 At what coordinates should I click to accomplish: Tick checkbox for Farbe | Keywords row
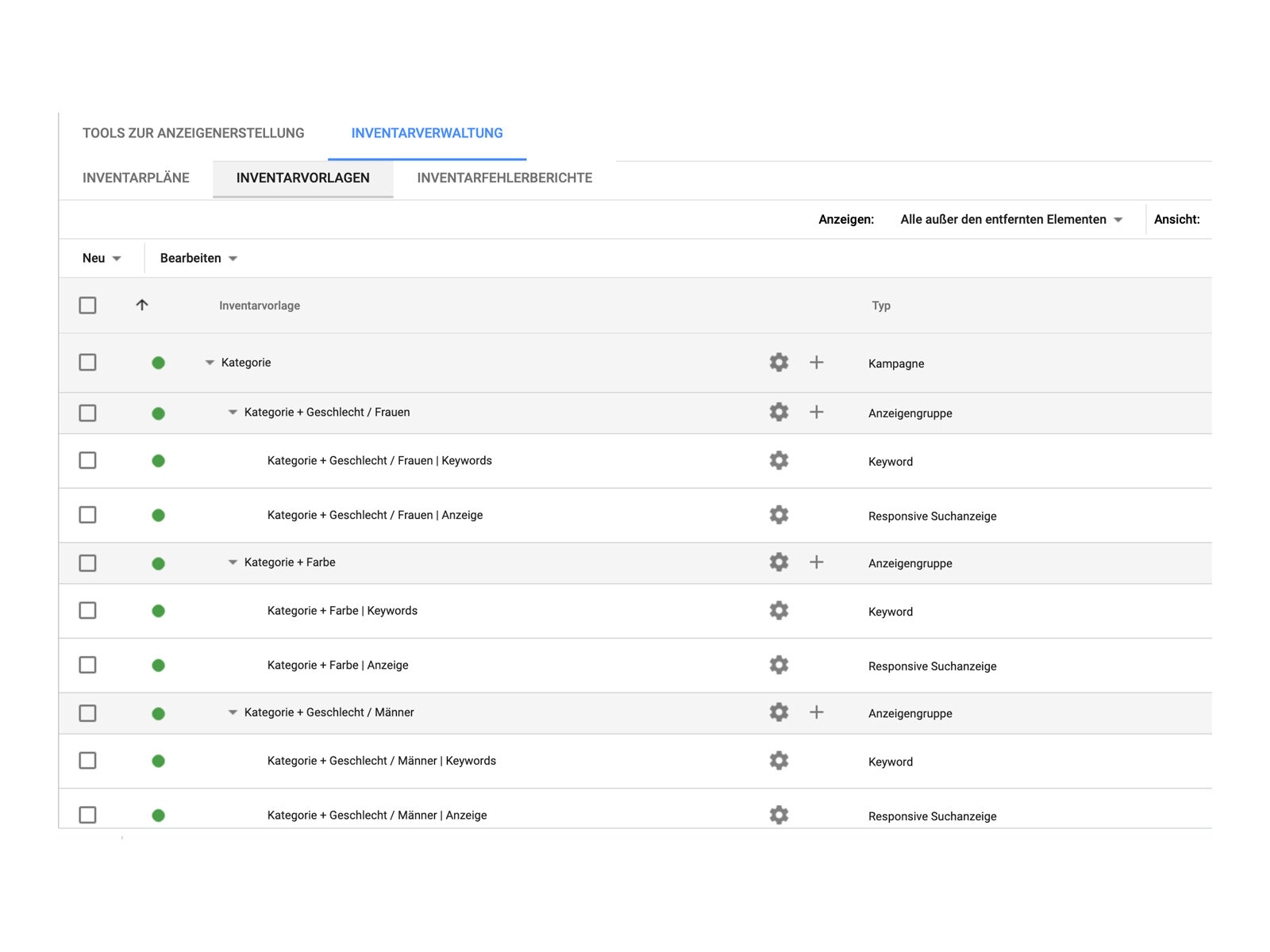pyautogui.click(x=88, y=610)
